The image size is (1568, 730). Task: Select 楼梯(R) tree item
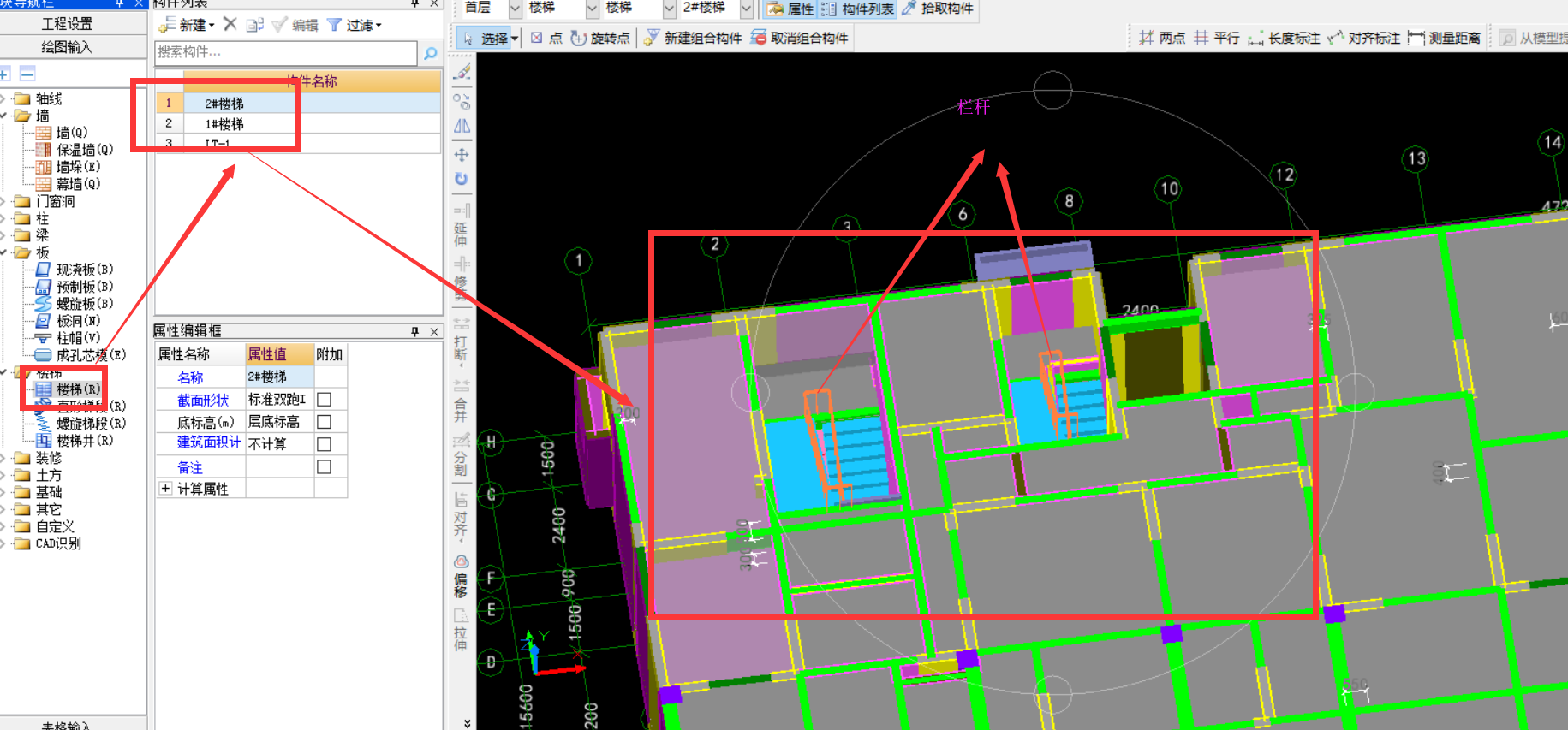pos(68,389)
